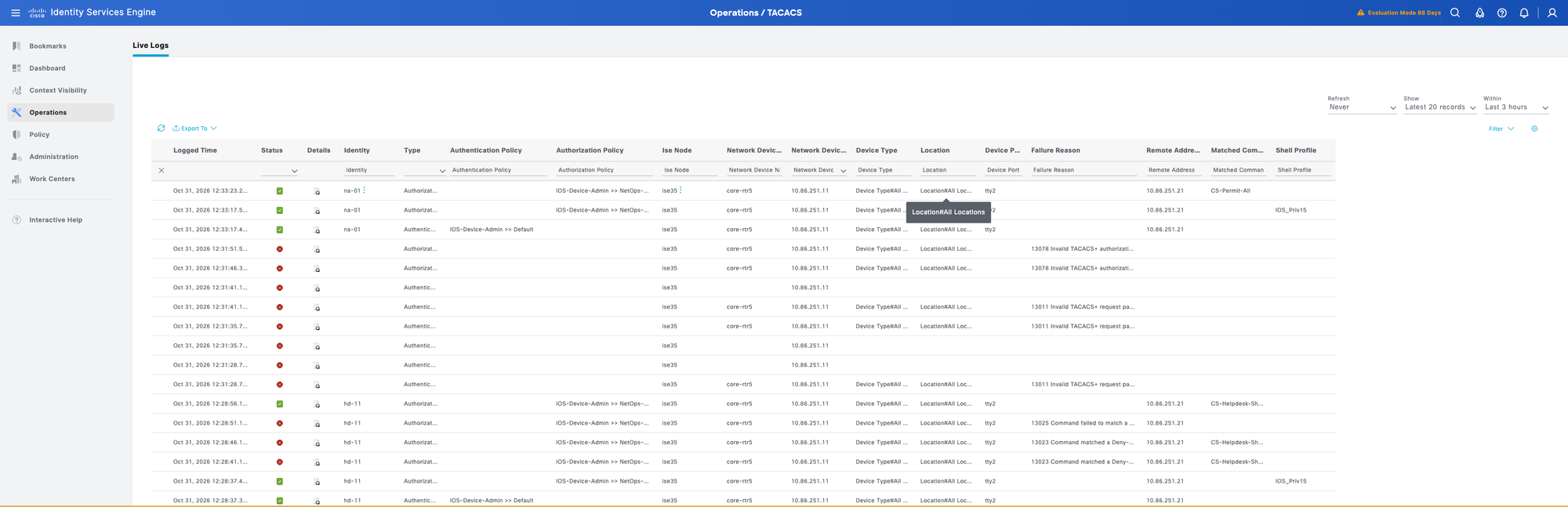Open Context Visibility menu

click(x=58, y=90)
